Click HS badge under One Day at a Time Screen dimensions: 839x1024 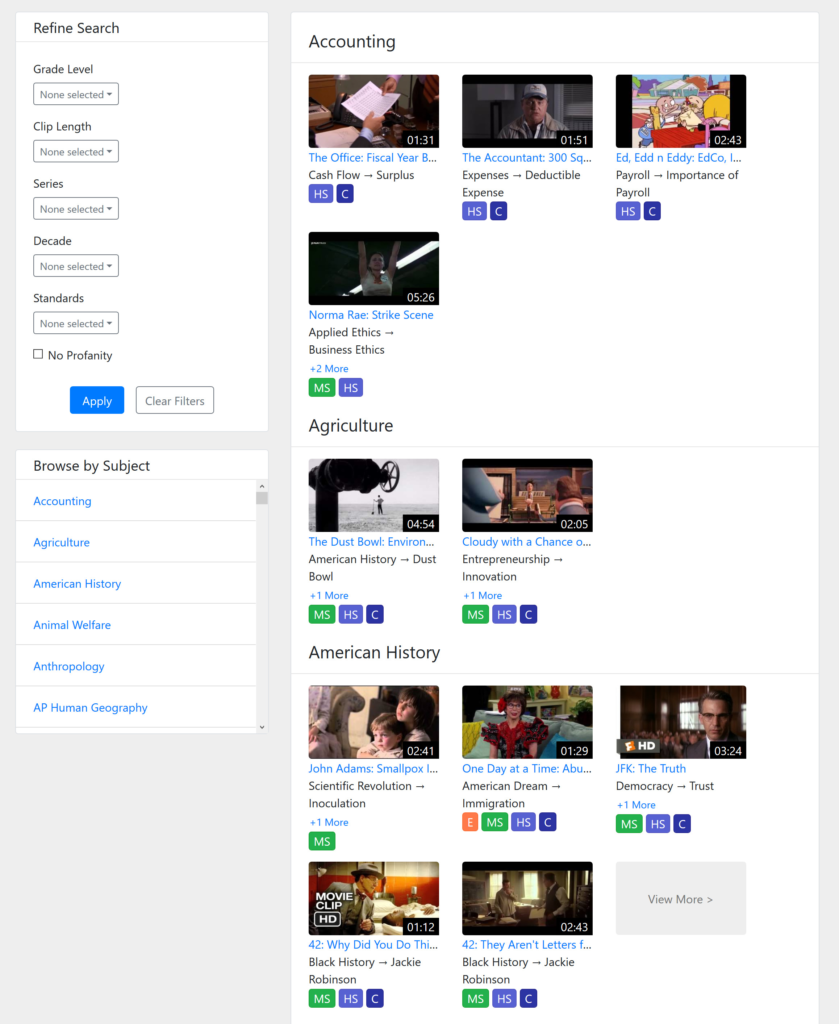(523, 822)
